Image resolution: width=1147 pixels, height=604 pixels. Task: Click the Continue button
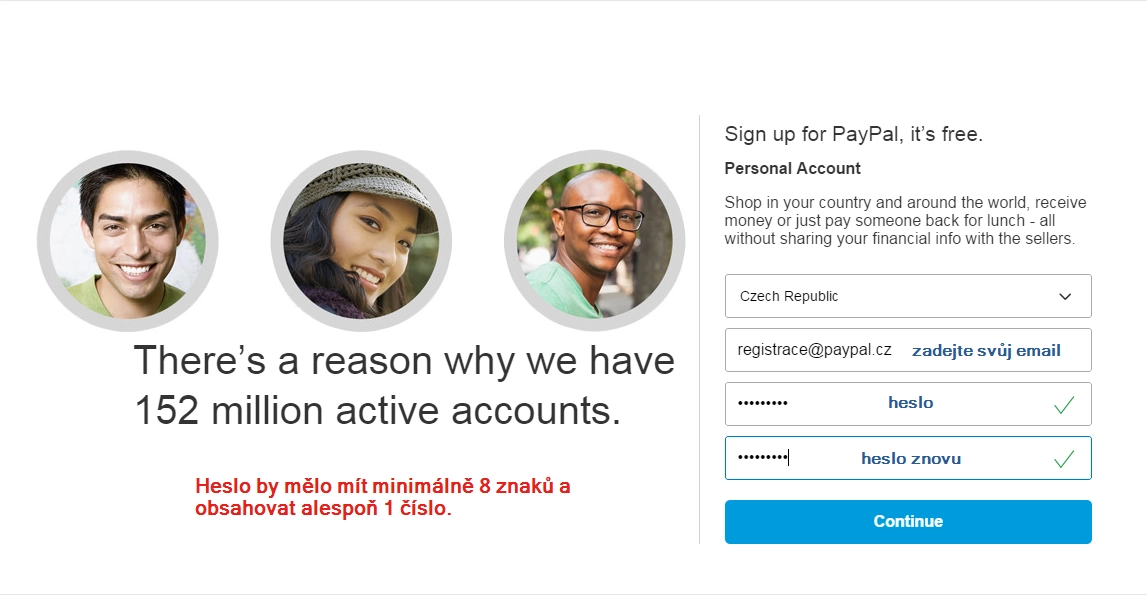908,521
